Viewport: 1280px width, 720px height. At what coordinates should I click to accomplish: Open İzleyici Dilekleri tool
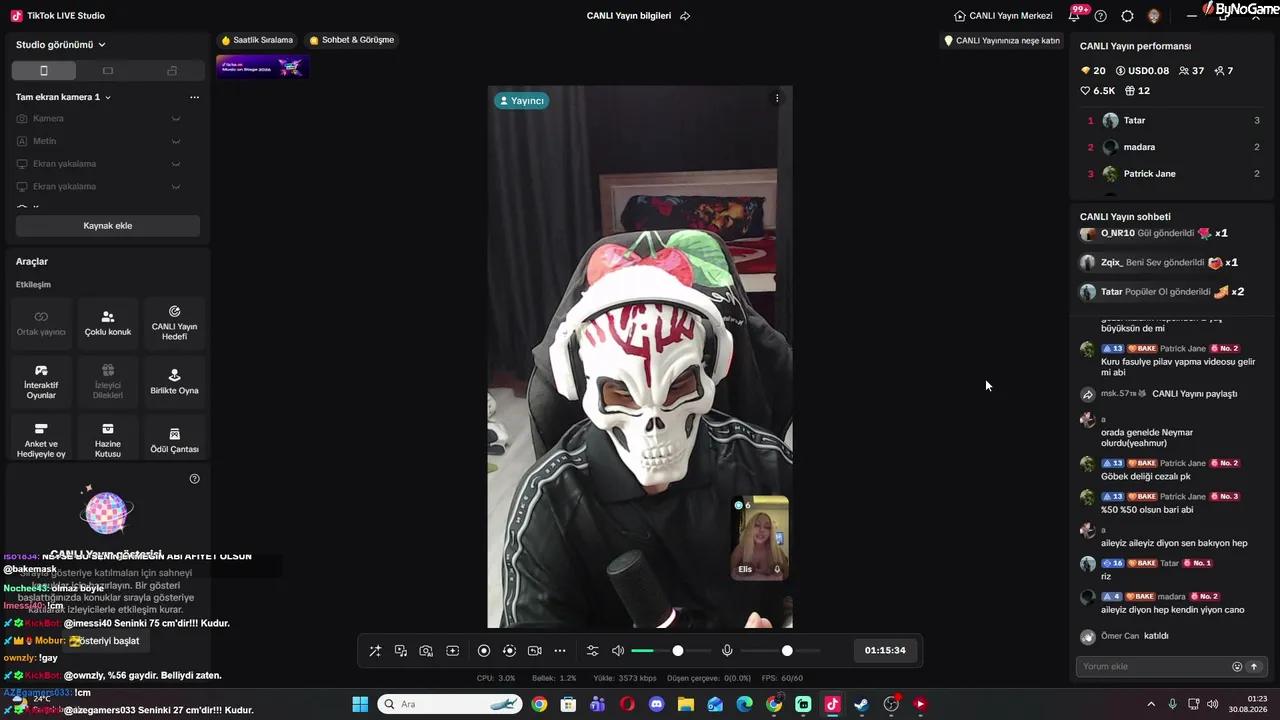coord(108,382)
